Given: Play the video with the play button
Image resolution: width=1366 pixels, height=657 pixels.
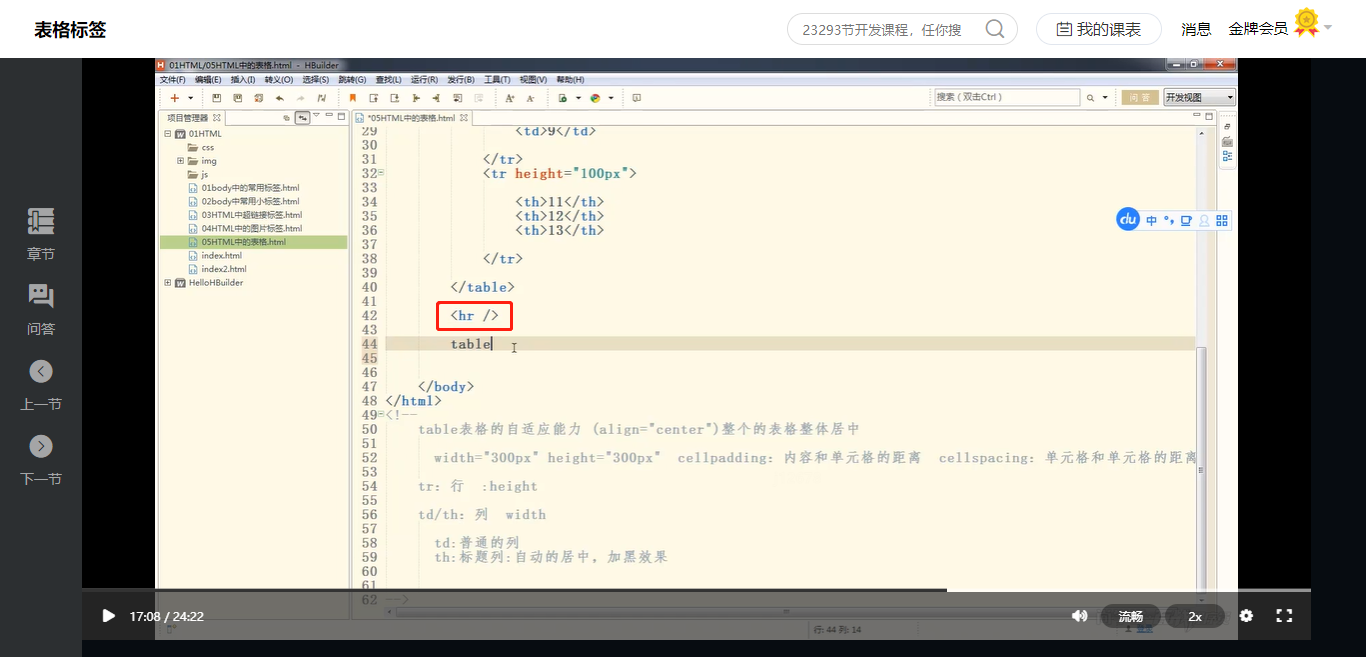Looking at the screenshot, I should (109, 616).
